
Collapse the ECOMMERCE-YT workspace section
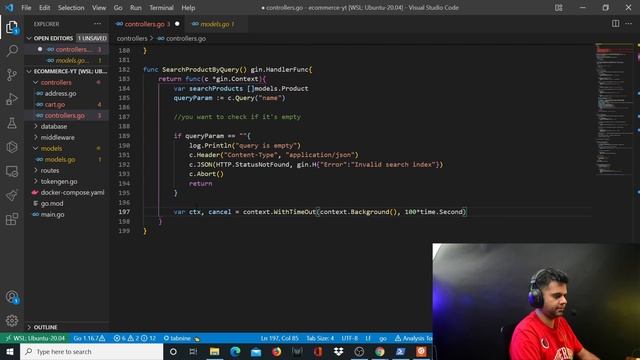tap(67, 71)
